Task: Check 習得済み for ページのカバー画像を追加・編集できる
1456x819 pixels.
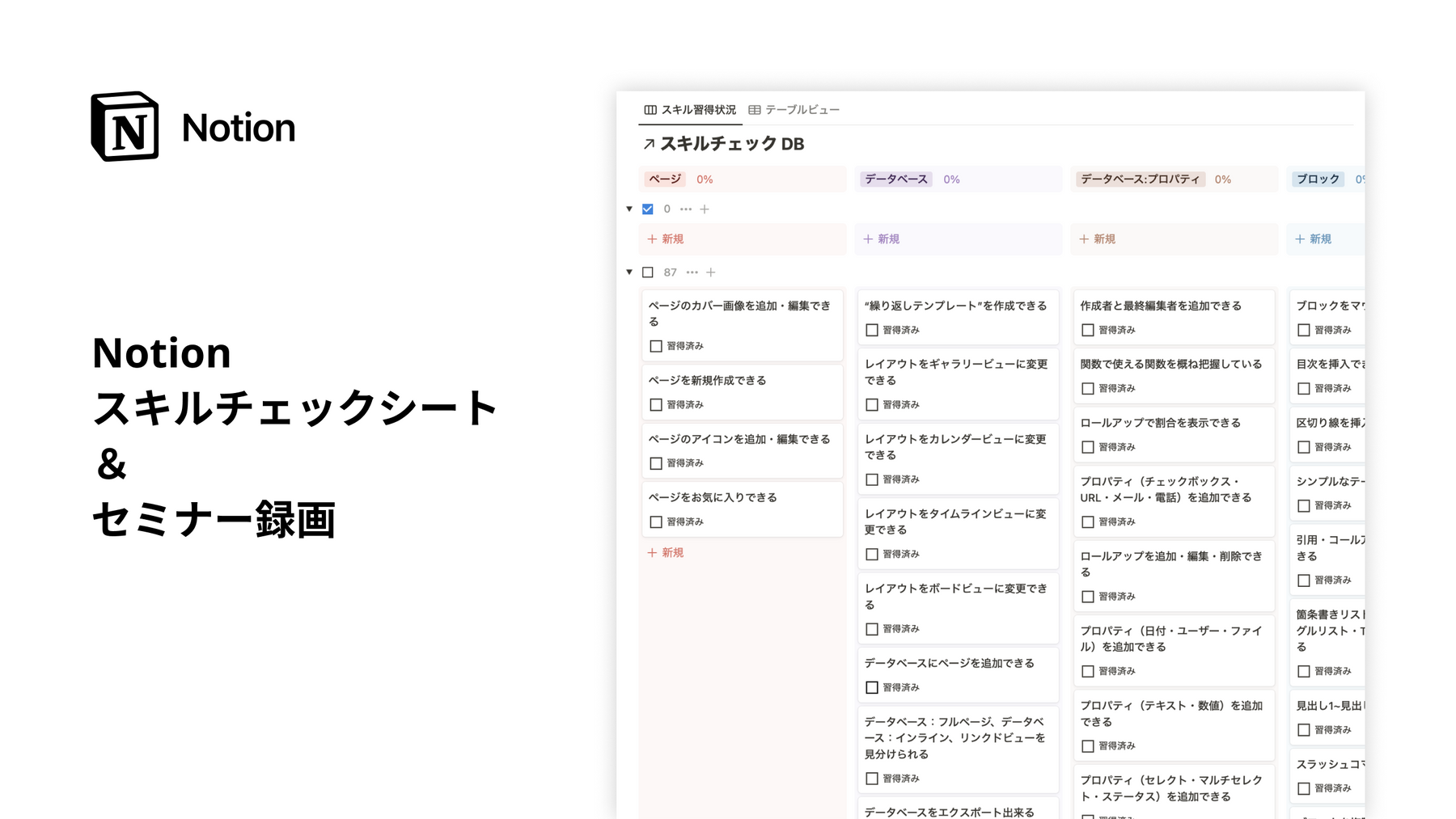Action: point(656,346)
